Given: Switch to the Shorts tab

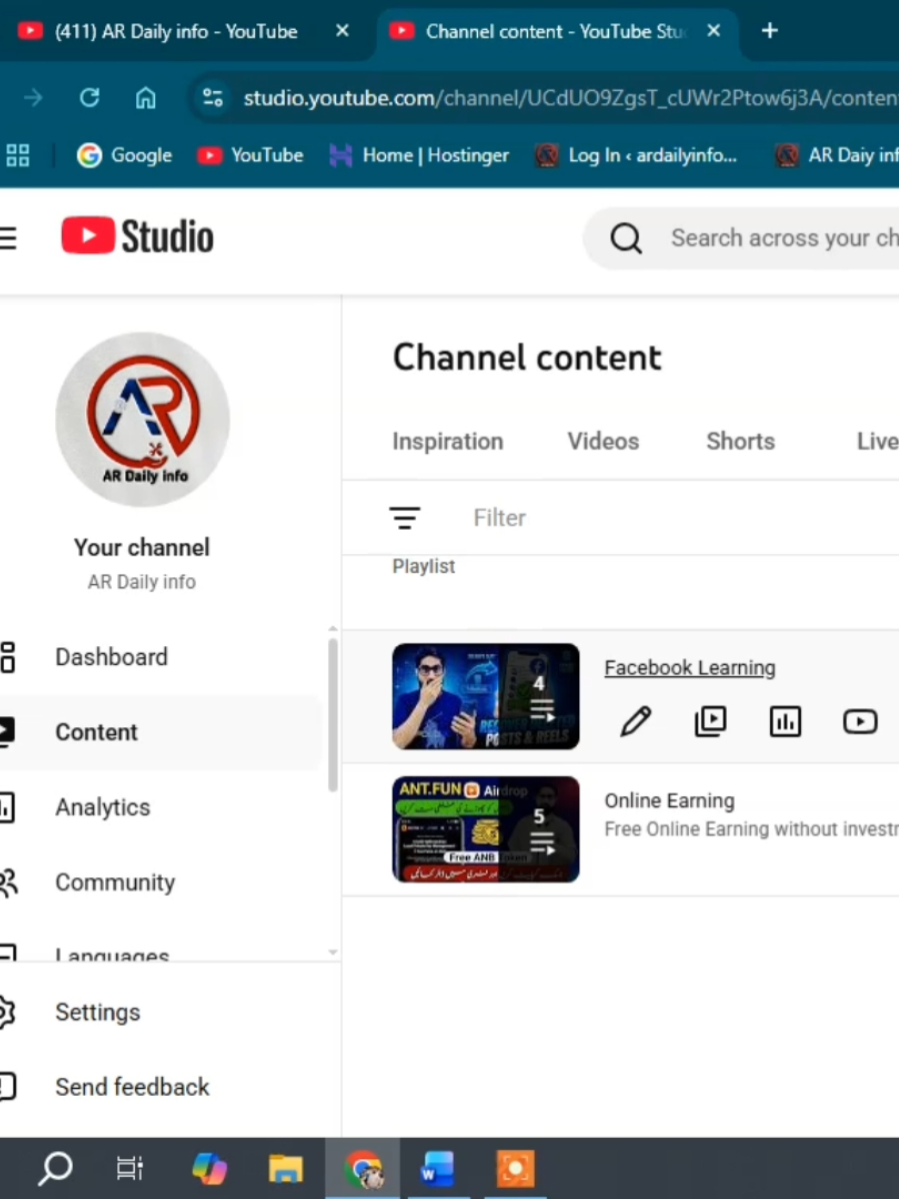Looking at the screenshot, I should tap(741, 441).
